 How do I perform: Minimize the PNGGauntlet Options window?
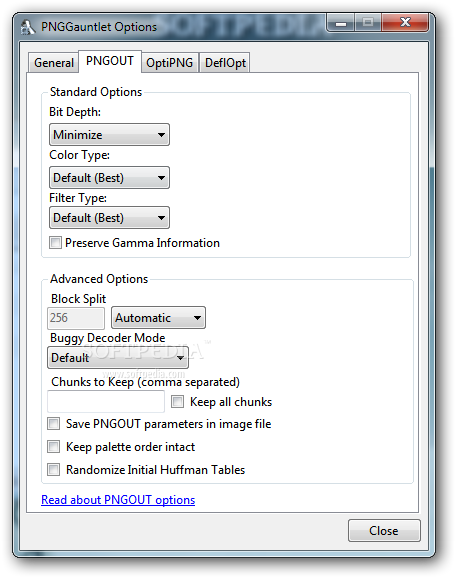pos(341,23)
